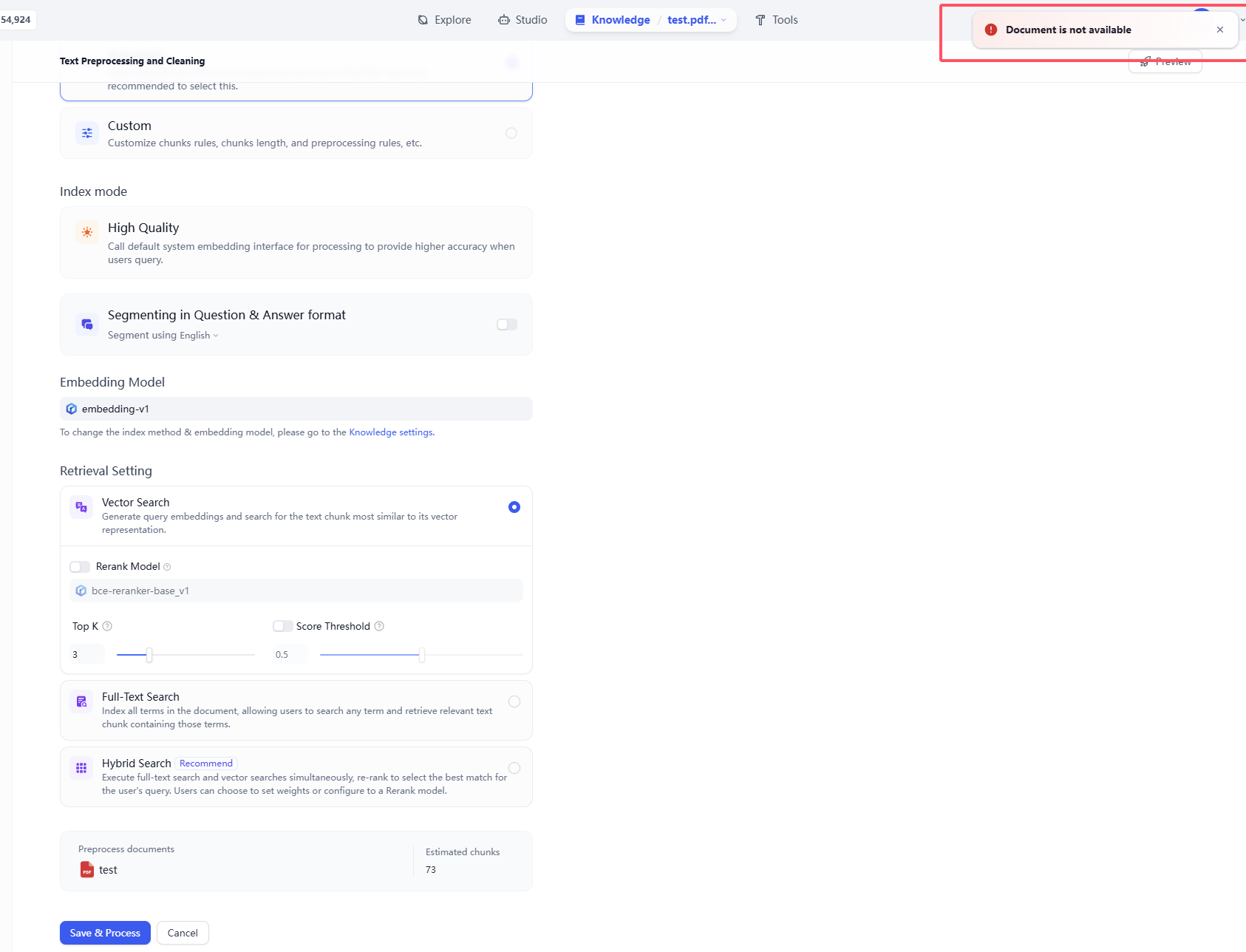Click the test PDF file icon

click(x=87, y=870)
